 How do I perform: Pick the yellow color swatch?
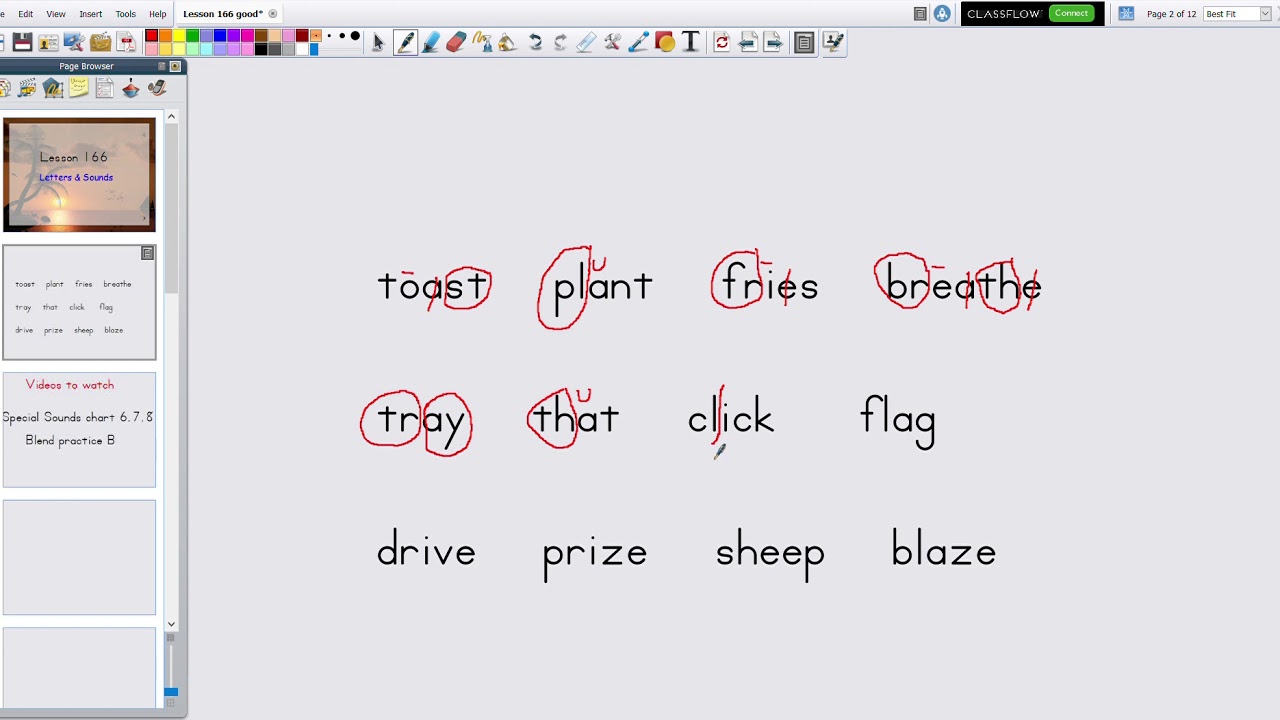(x=179, y=36)
